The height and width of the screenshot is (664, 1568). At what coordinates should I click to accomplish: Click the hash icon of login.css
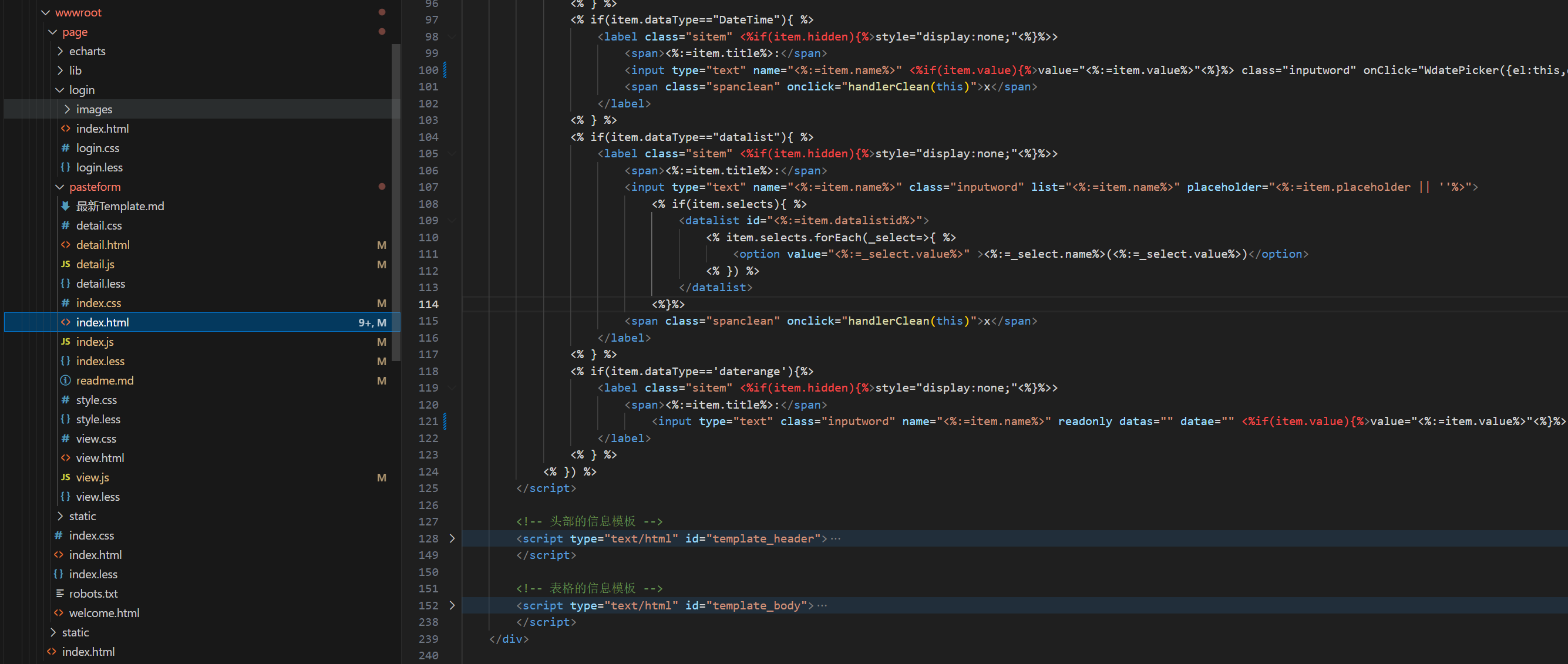click(x=65, y=148)
